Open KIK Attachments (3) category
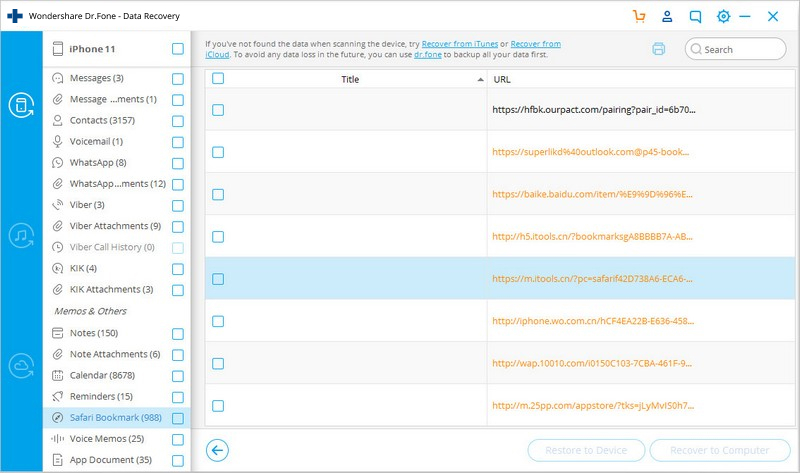Viewport: 800px width, 473px height. pos(111,289)
